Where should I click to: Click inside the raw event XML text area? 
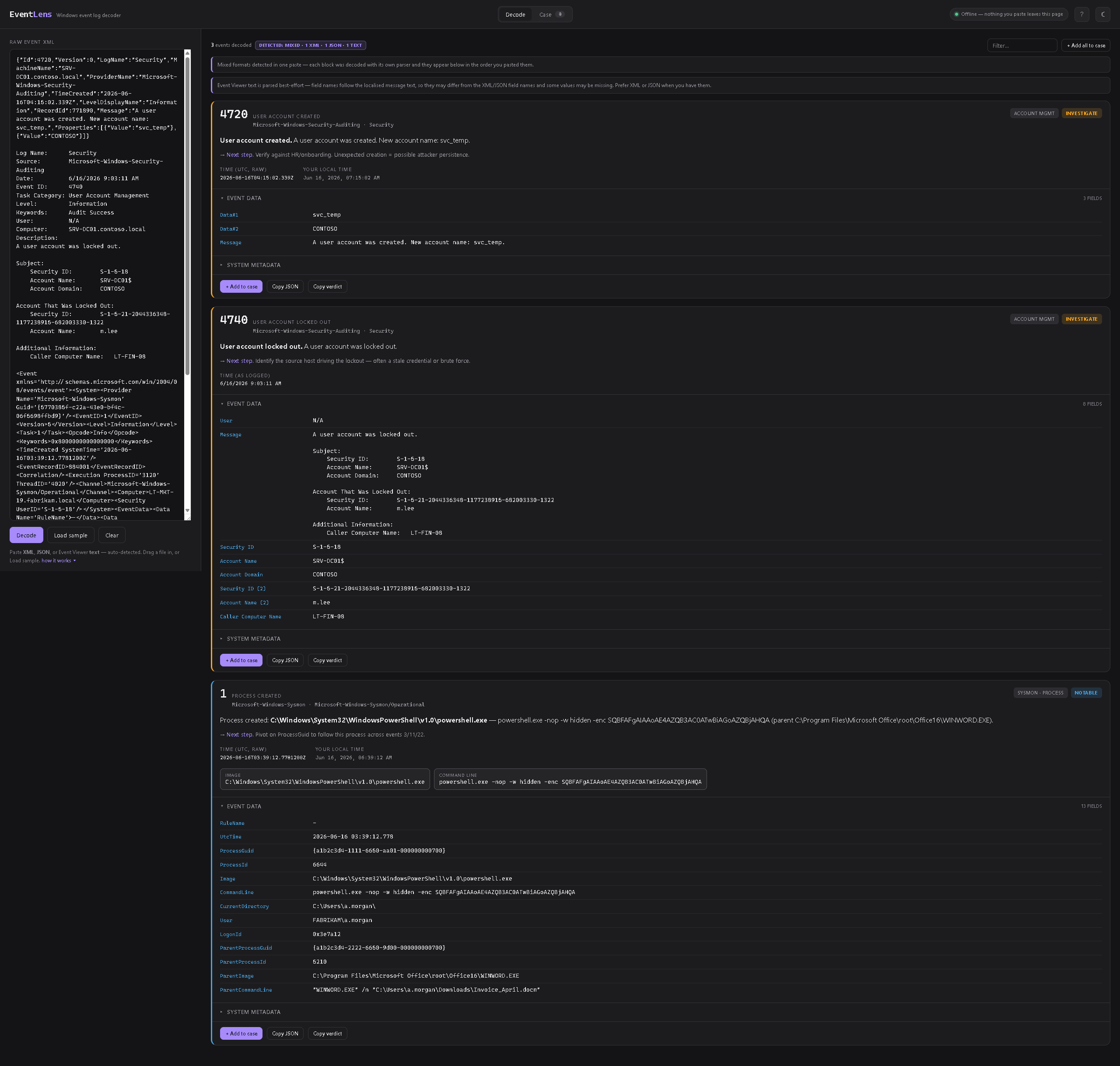pos(97,284)
